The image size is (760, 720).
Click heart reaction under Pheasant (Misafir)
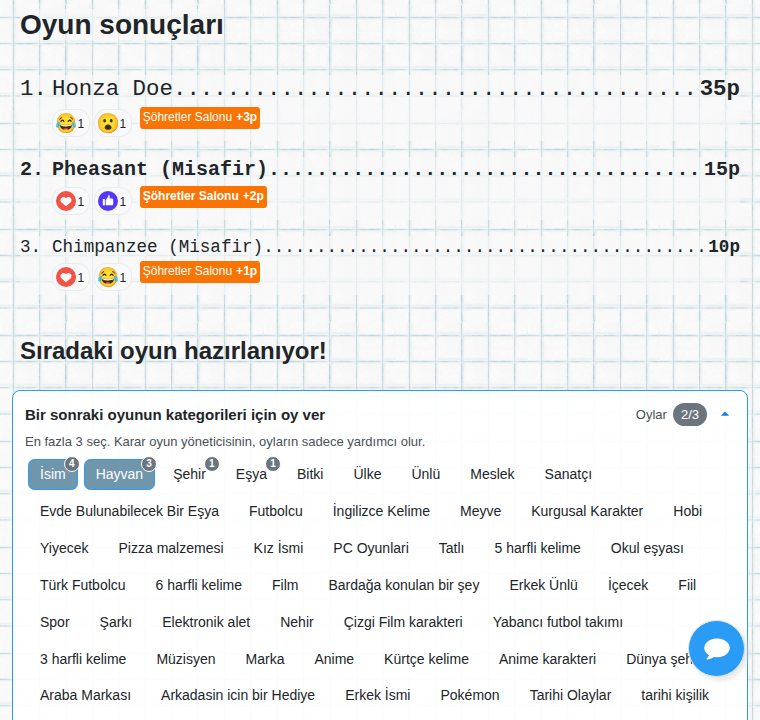coord(71,201)
